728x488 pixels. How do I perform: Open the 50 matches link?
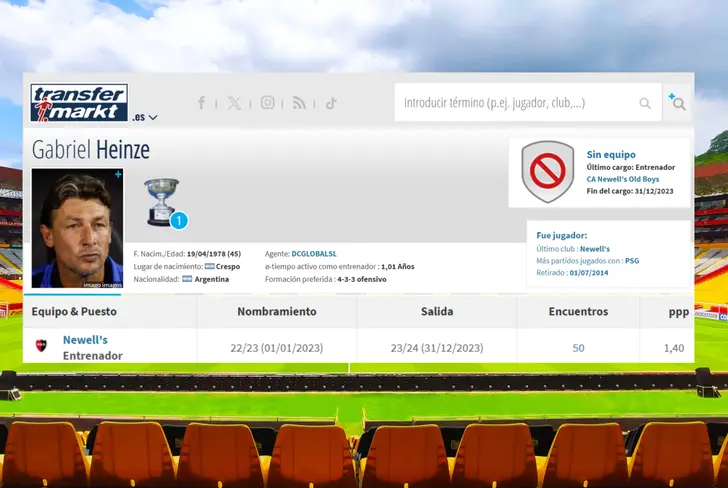578,348
